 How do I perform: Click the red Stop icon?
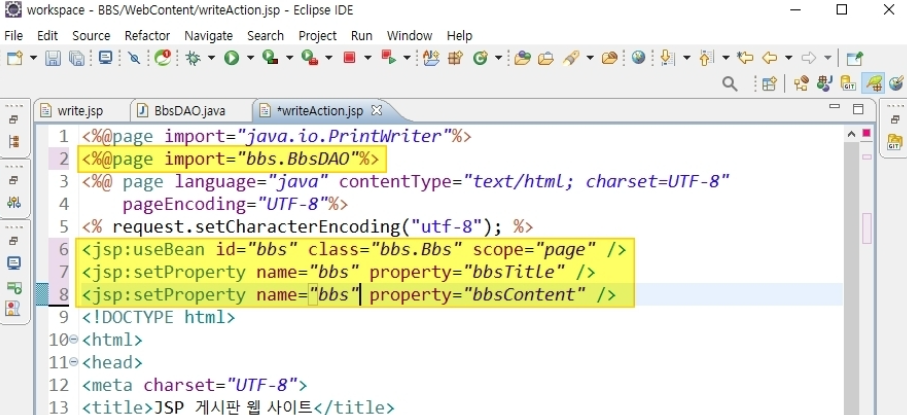pos(349,57)
